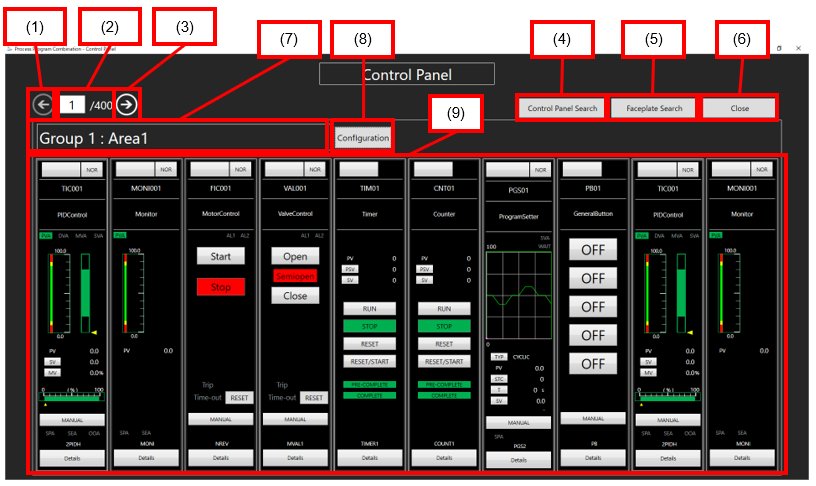This screenshot has height=486, width=816.
Task: Click the 0–100% scale on leftmost TIC001
Action: pos(70,397)
